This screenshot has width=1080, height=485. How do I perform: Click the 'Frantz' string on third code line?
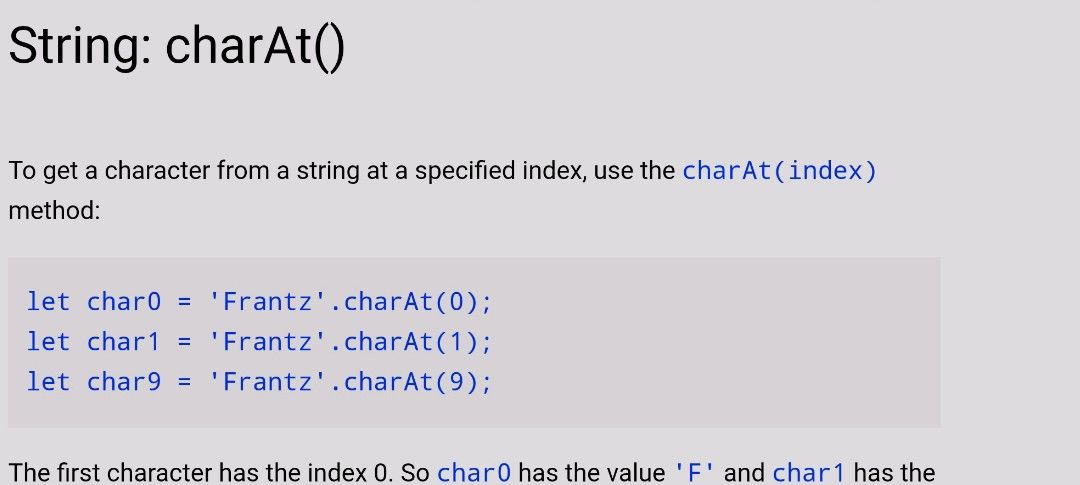coord(268,382)
